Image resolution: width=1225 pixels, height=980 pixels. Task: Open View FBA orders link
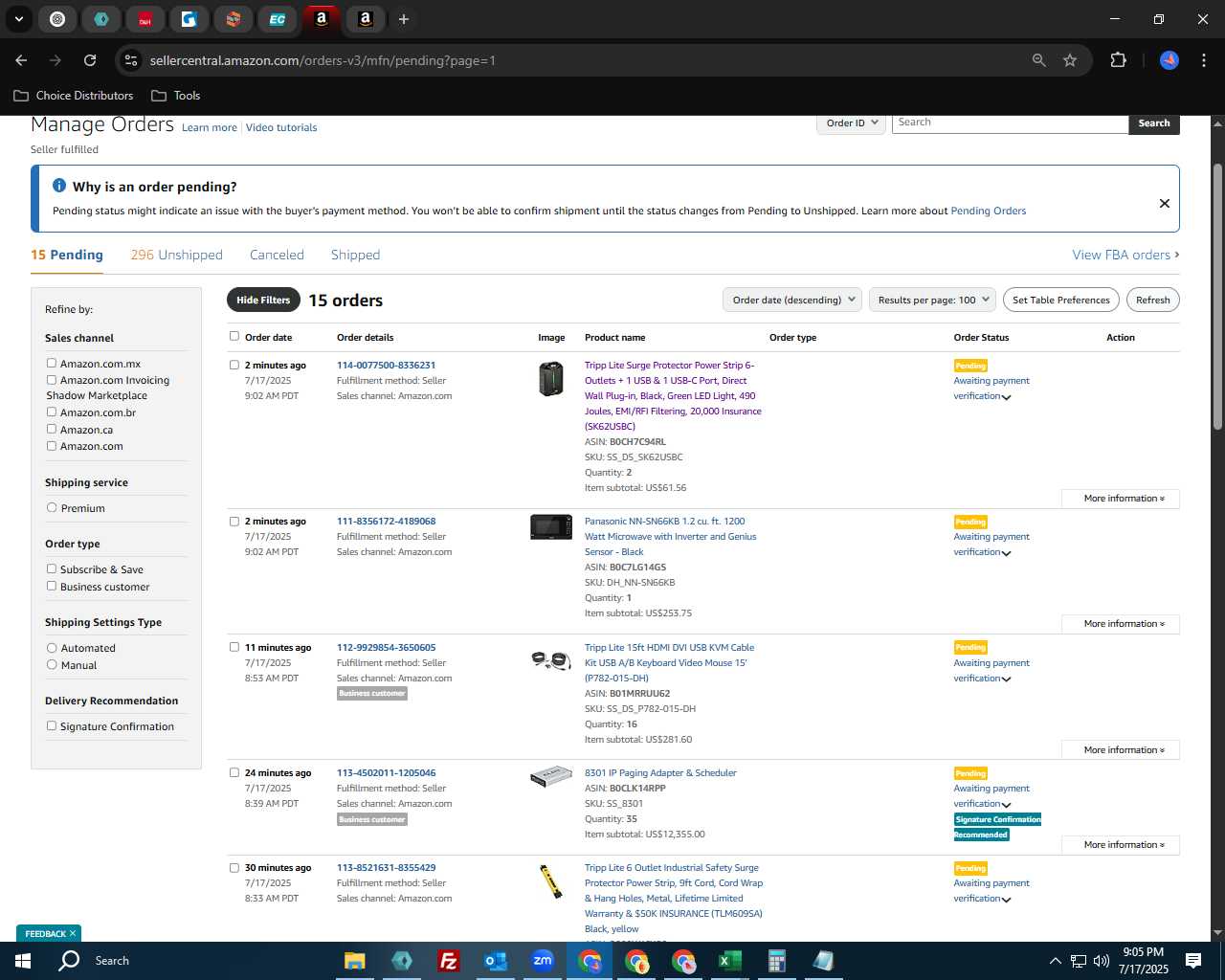point(1125,255)
